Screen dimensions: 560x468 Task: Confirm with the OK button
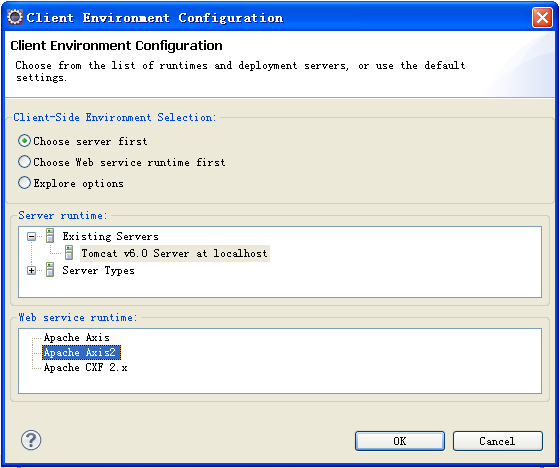pos(400,441)
